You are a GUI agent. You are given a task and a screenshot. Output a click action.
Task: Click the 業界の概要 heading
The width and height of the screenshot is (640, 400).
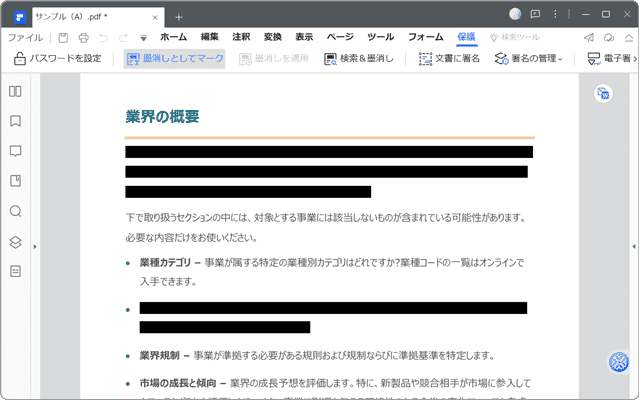point(162,117)
